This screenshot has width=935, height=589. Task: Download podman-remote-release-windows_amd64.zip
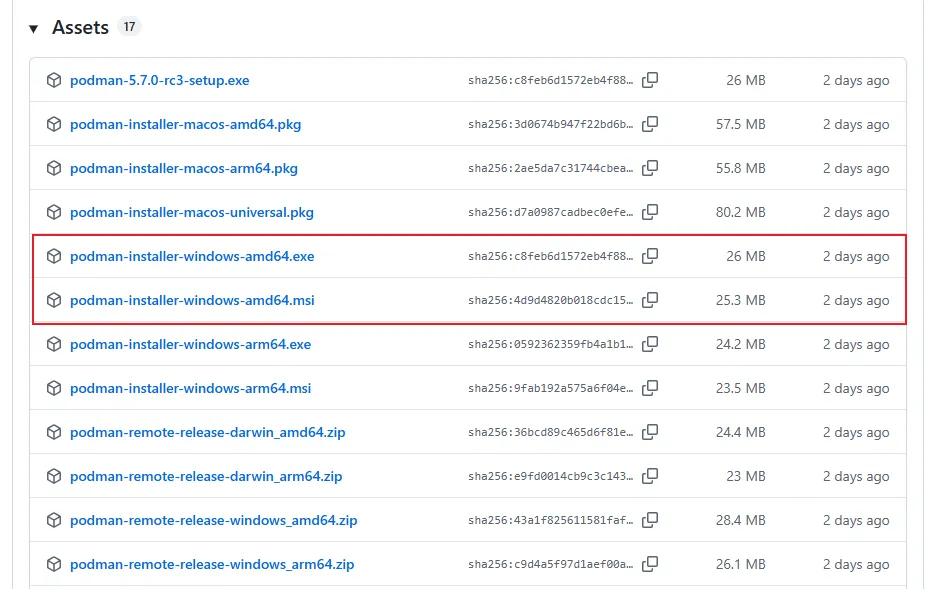coord(213,520)
